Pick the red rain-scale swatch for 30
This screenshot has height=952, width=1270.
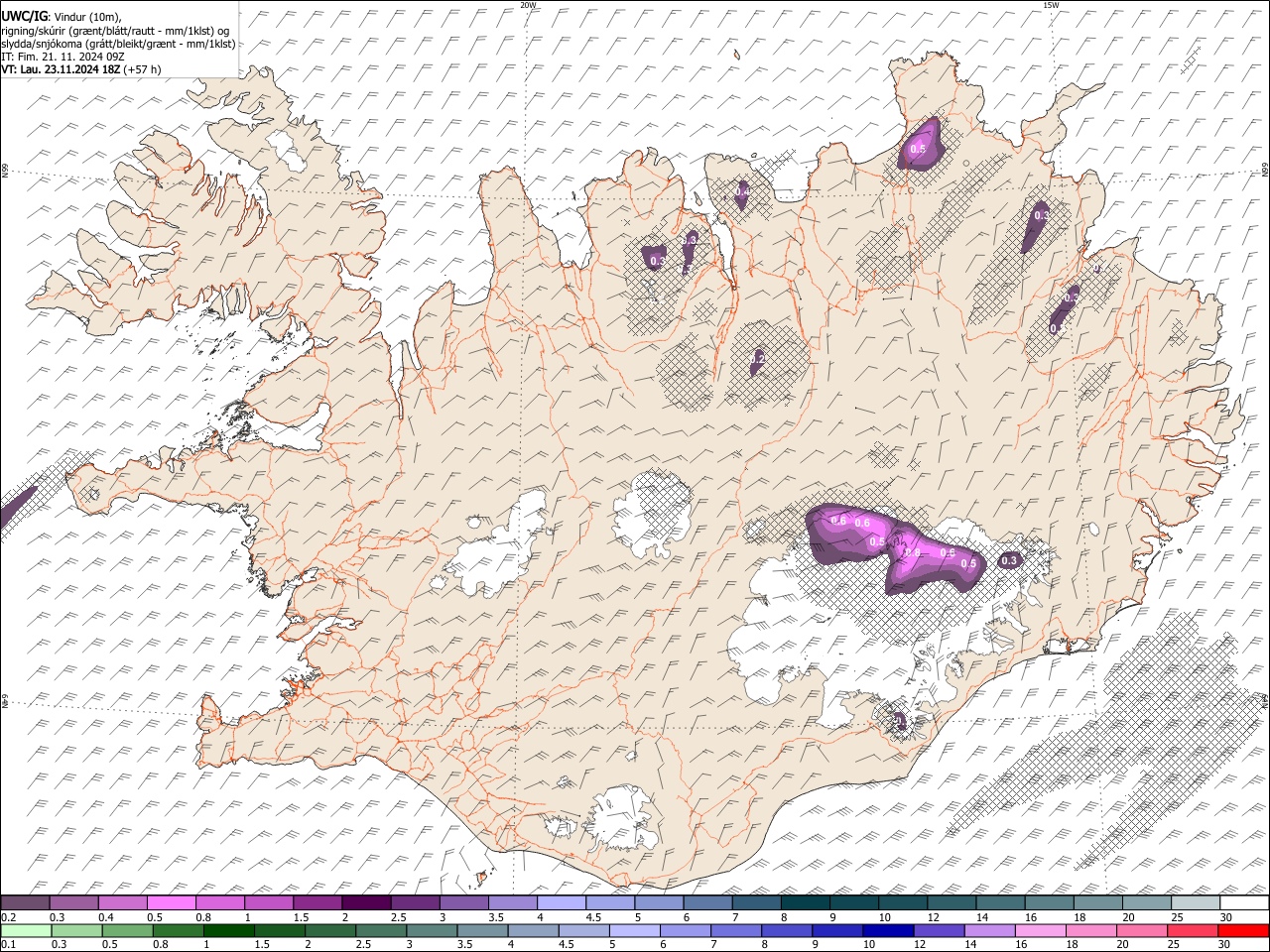[1243, 930]
